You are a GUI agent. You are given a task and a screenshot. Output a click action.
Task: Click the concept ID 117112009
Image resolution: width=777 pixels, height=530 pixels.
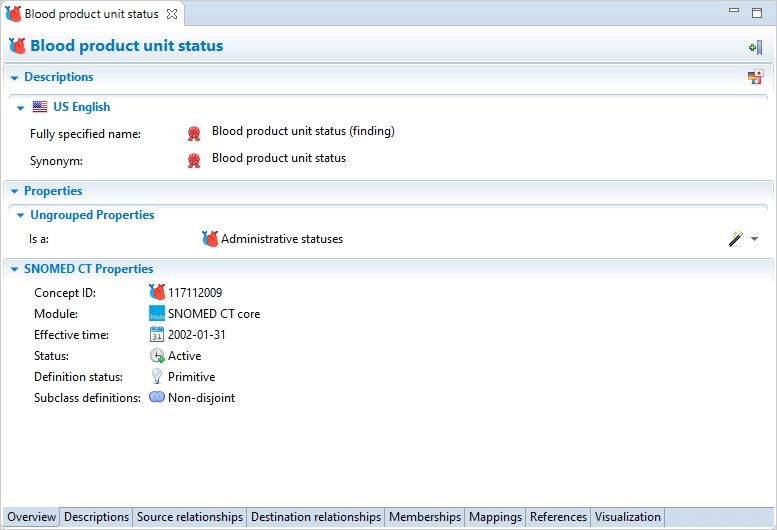tap(195, 293)
